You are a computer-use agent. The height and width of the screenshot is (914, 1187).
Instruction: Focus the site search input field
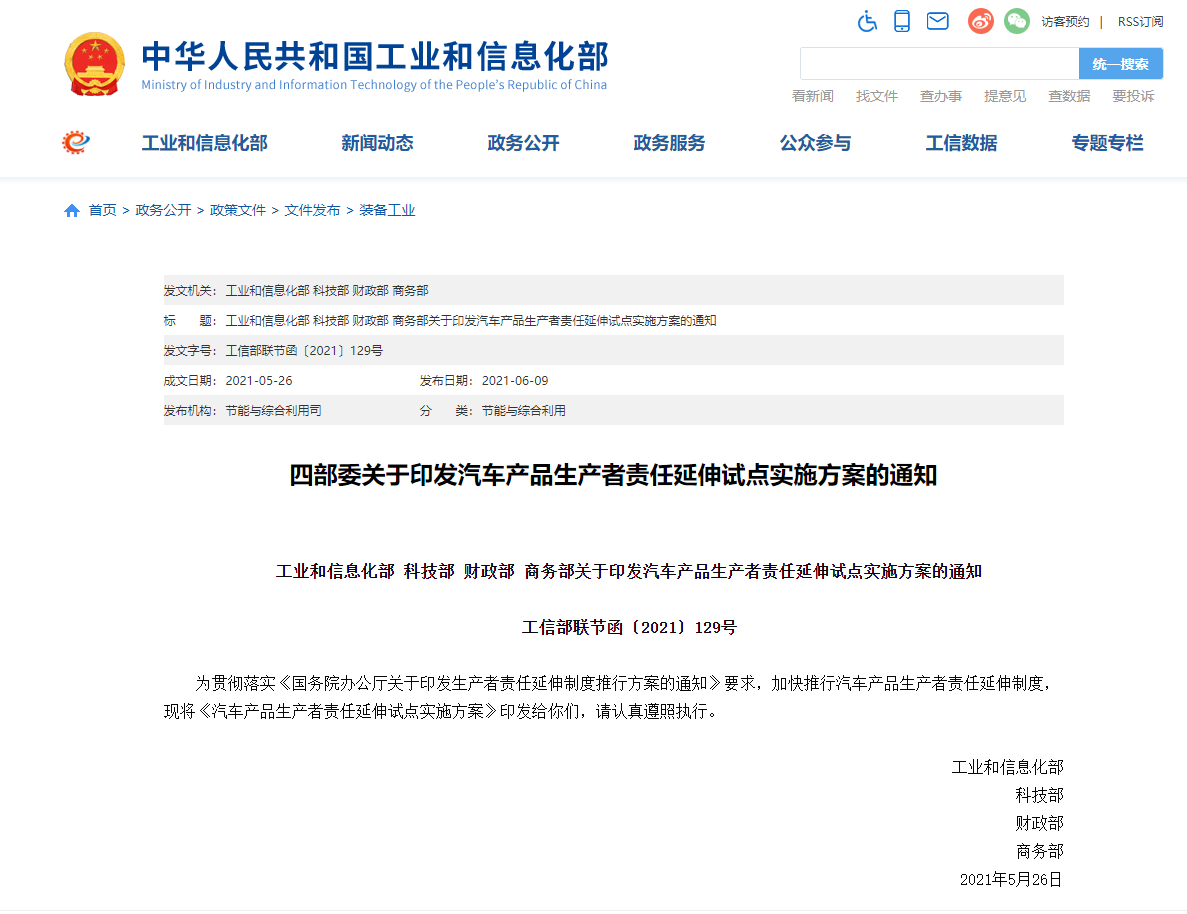tap(939, 64)
